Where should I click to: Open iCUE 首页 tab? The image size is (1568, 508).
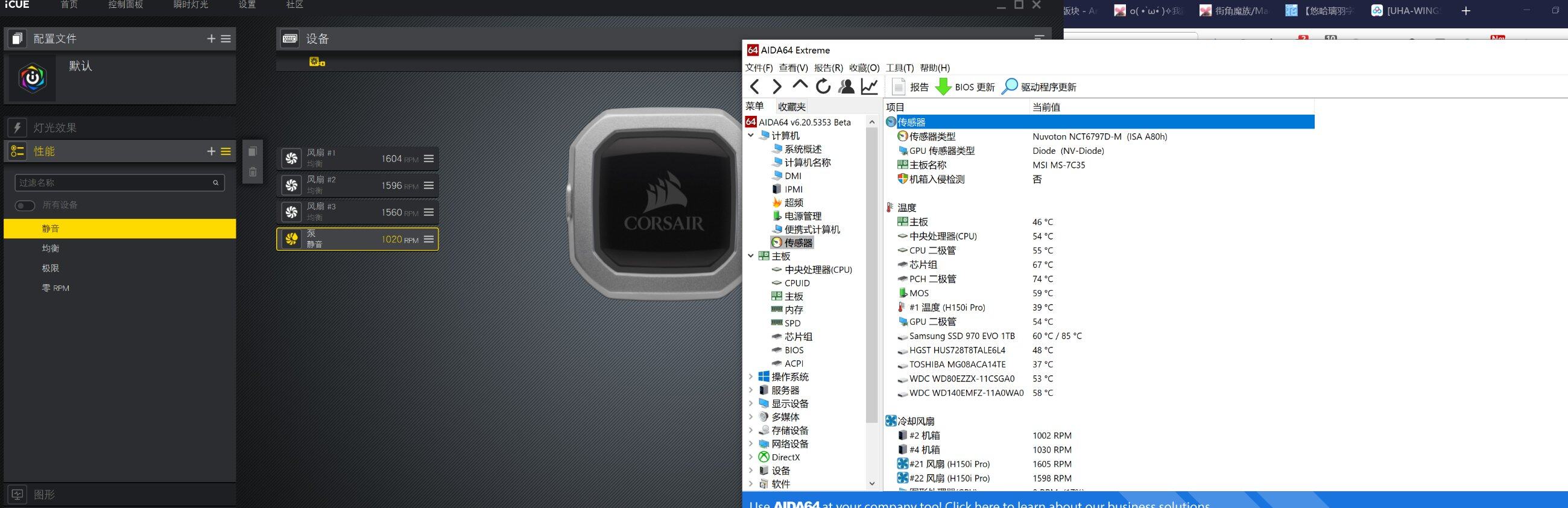click(69, 5)
